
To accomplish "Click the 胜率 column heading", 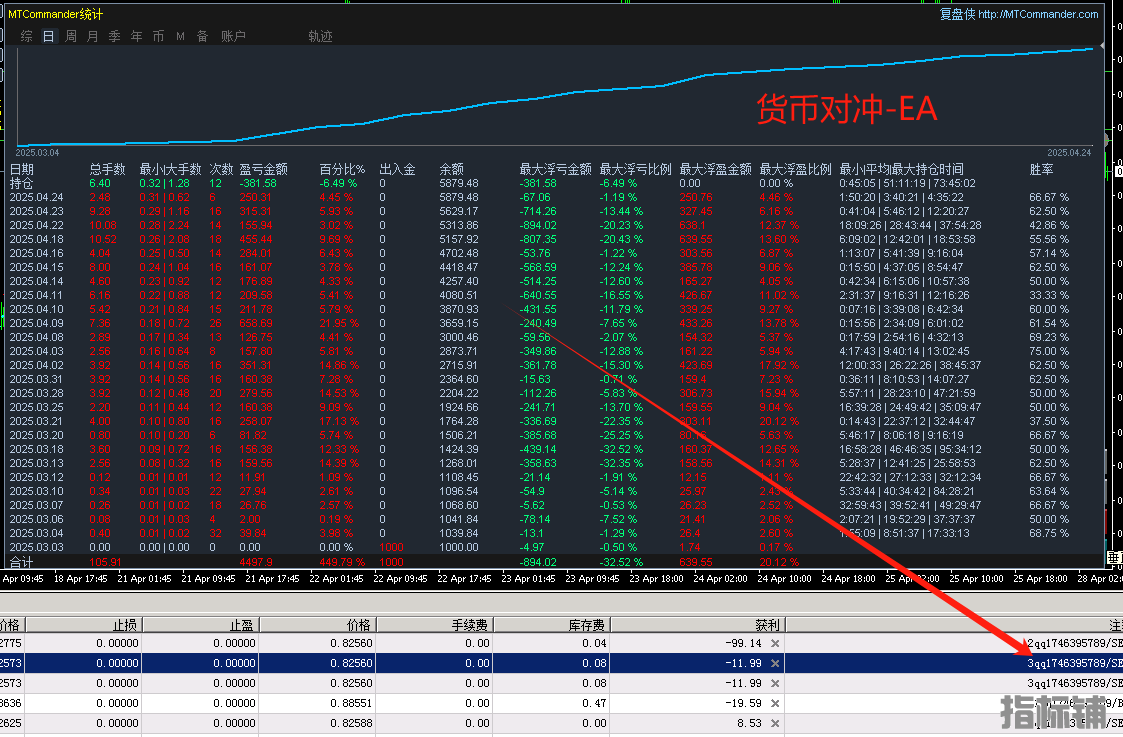I will click(1041, 169).
